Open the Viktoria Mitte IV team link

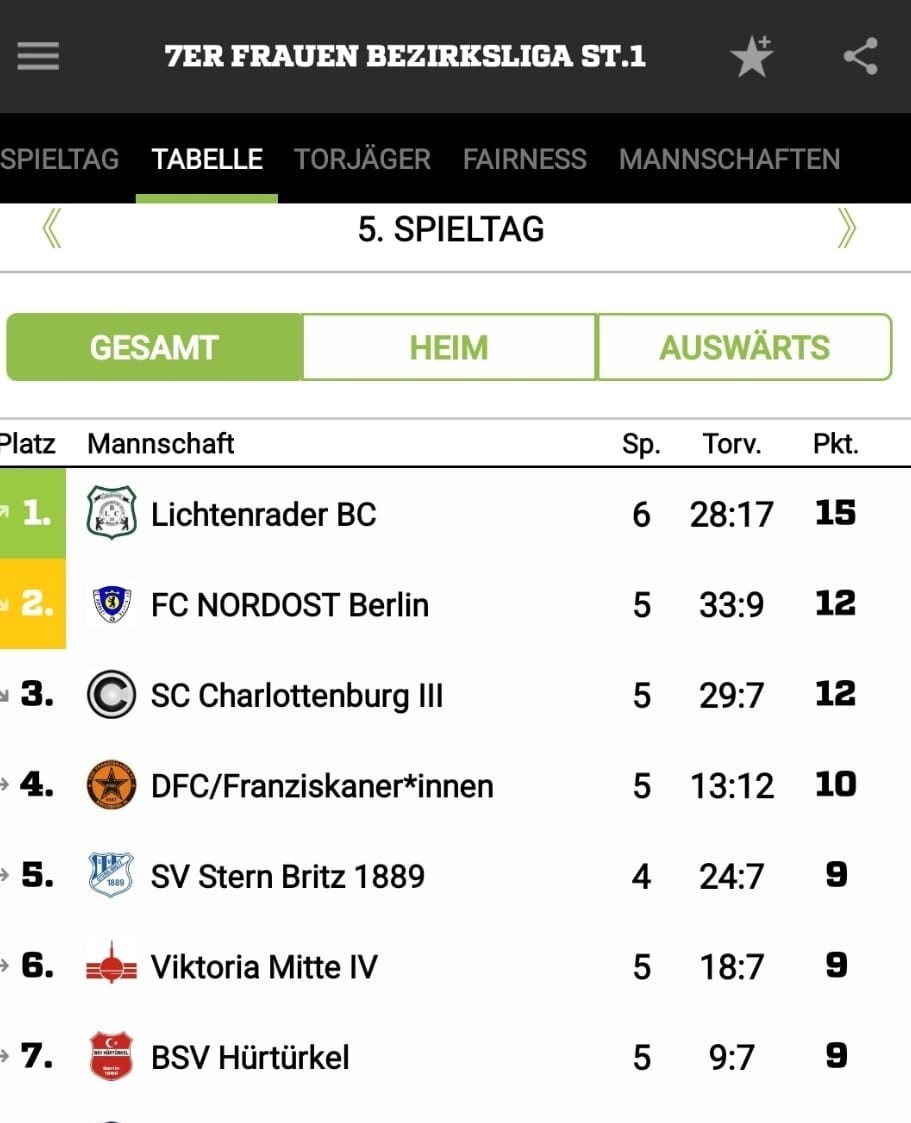264,967
